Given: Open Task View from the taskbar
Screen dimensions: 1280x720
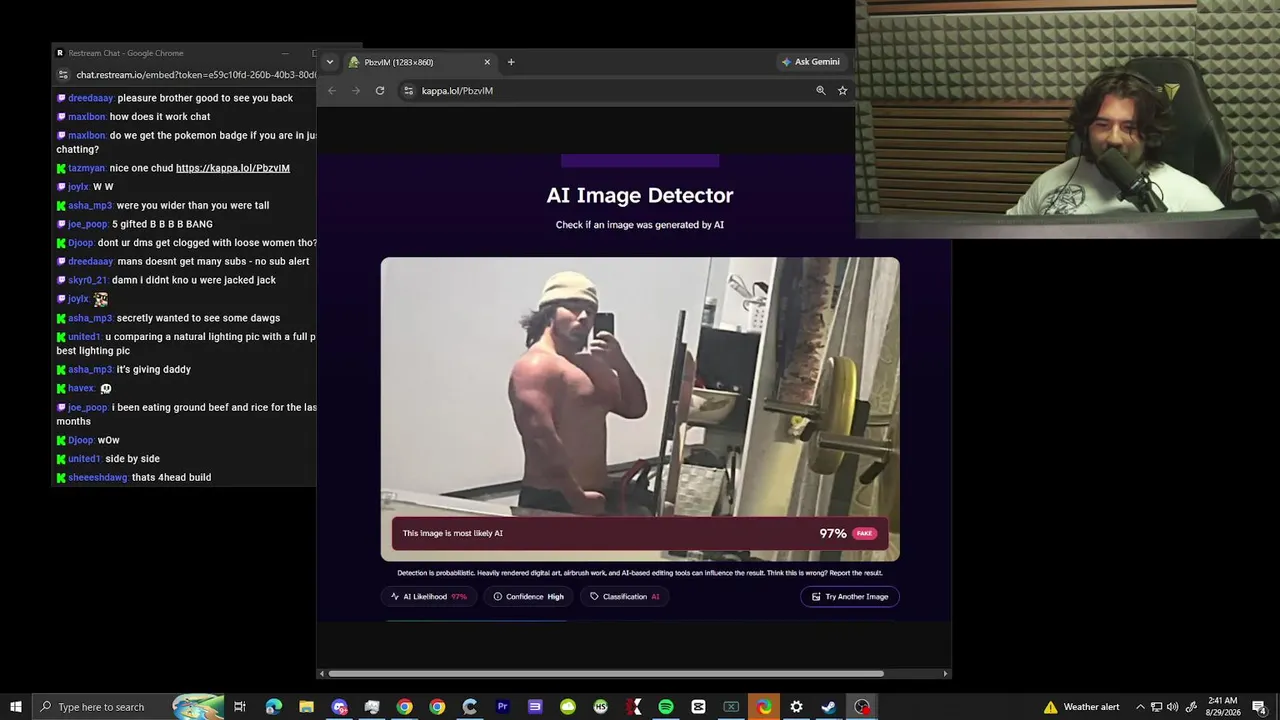Looking at the screenshot, I should coord(240,707).
